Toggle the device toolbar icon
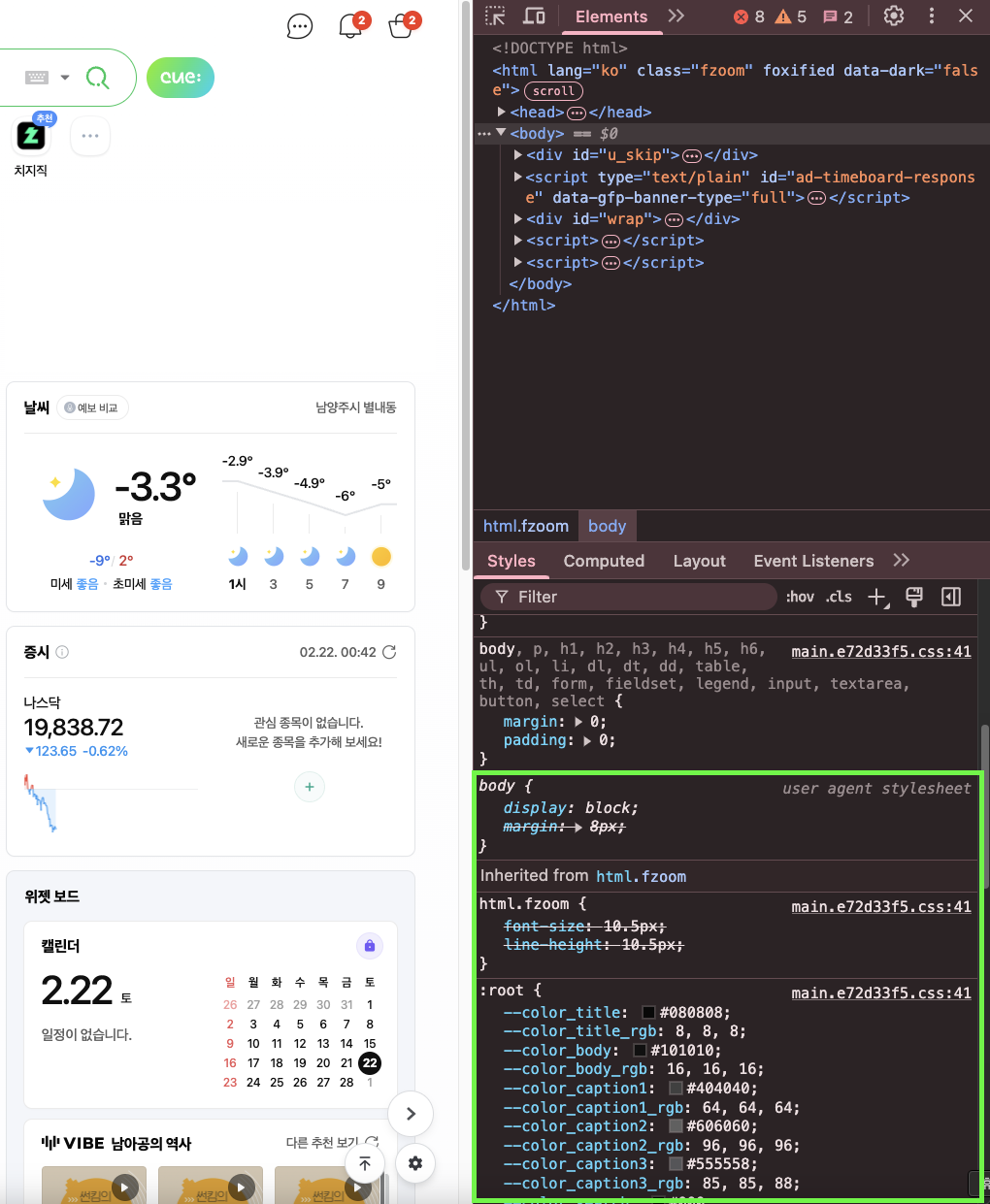 [x=534, y=16]
